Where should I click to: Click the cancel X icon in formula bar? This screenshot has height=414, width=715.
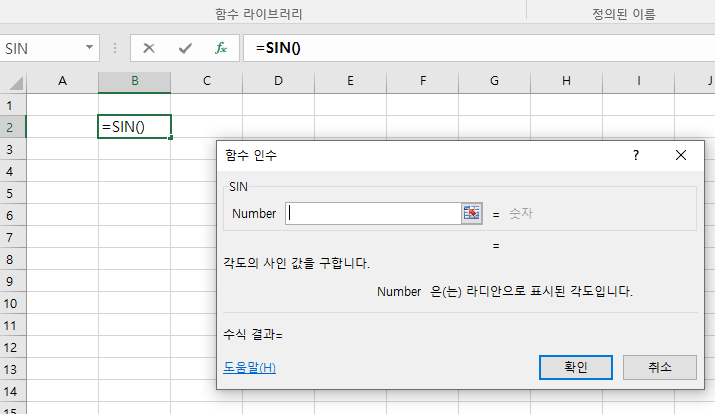pyautogui.click(x=149, y=48)
